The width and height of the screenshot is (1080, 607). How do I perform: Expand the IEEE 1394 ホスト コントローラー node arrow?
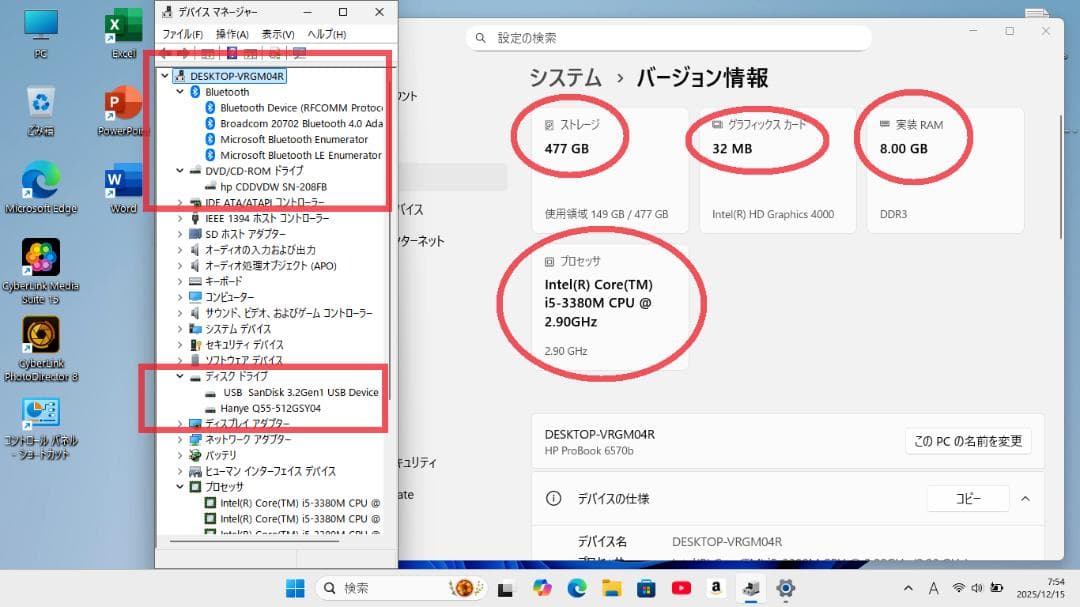point(180,218)
